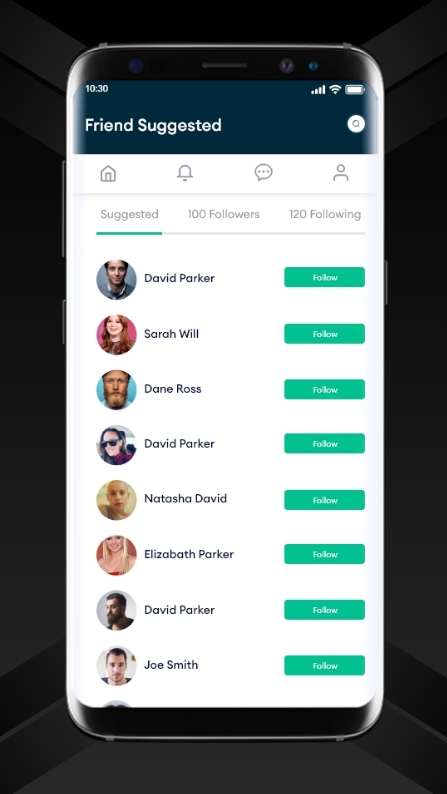Open the profile person icon

(341, 173)
